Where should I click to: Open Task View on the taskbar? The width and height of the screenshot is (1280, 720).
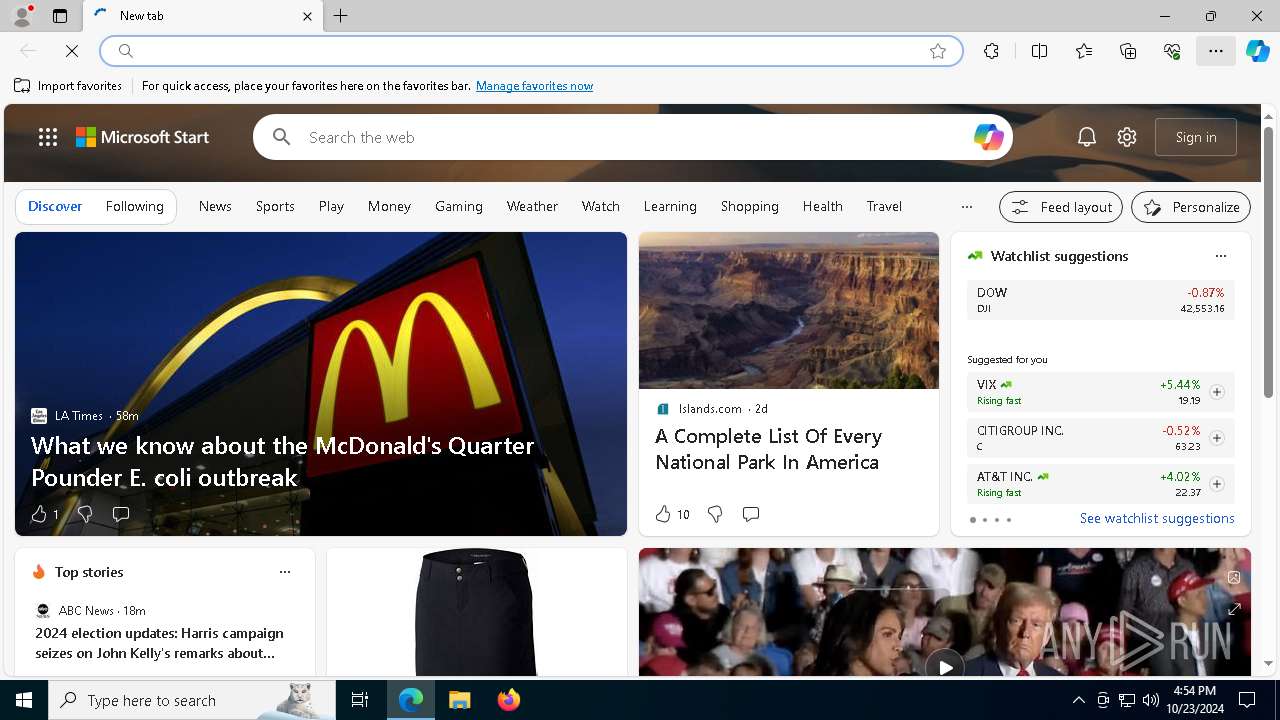pyautogui.click(x=360, y=700)
